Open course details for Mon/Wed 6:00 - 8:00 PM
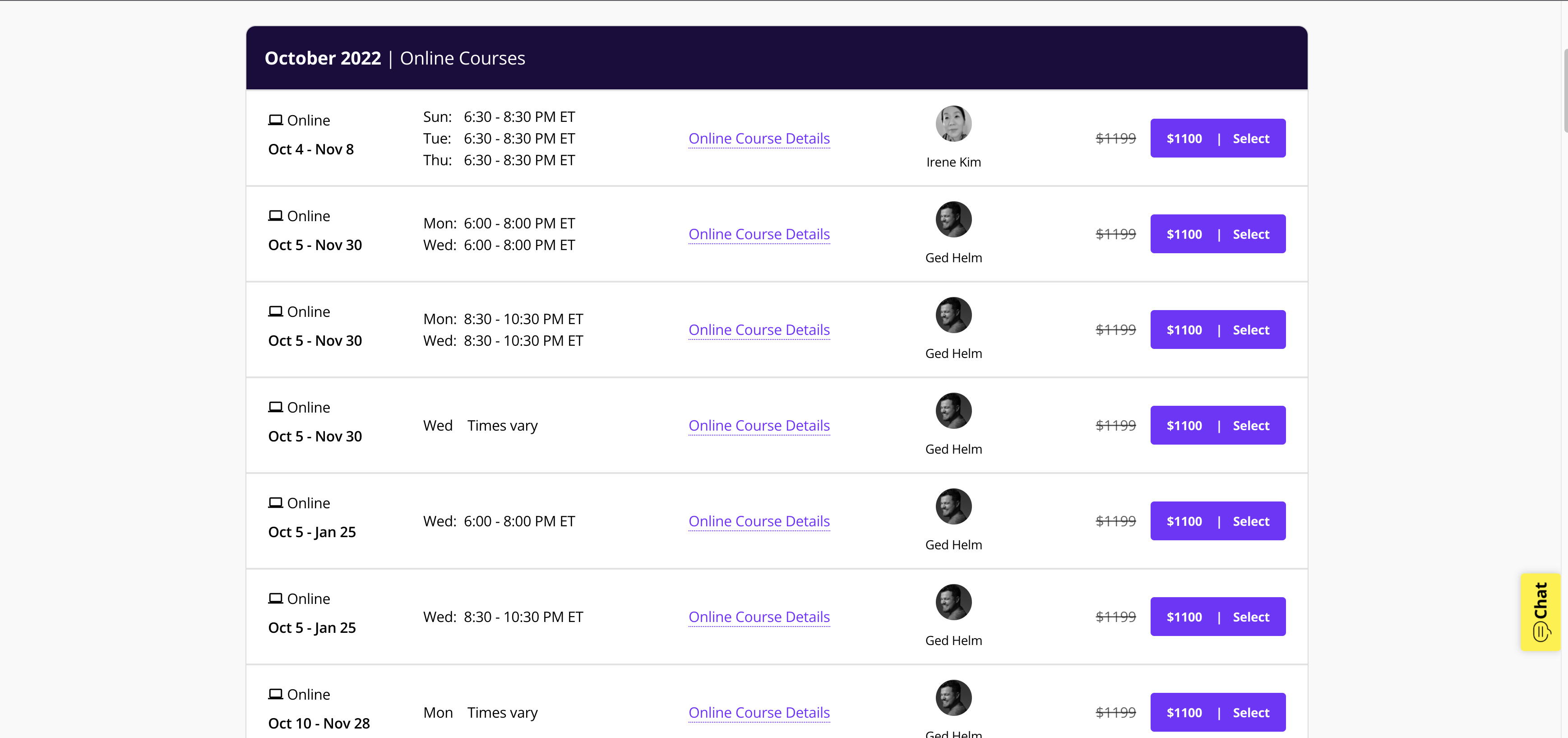The width and height of the screenshot is (1568, 738). click(759, 234)
